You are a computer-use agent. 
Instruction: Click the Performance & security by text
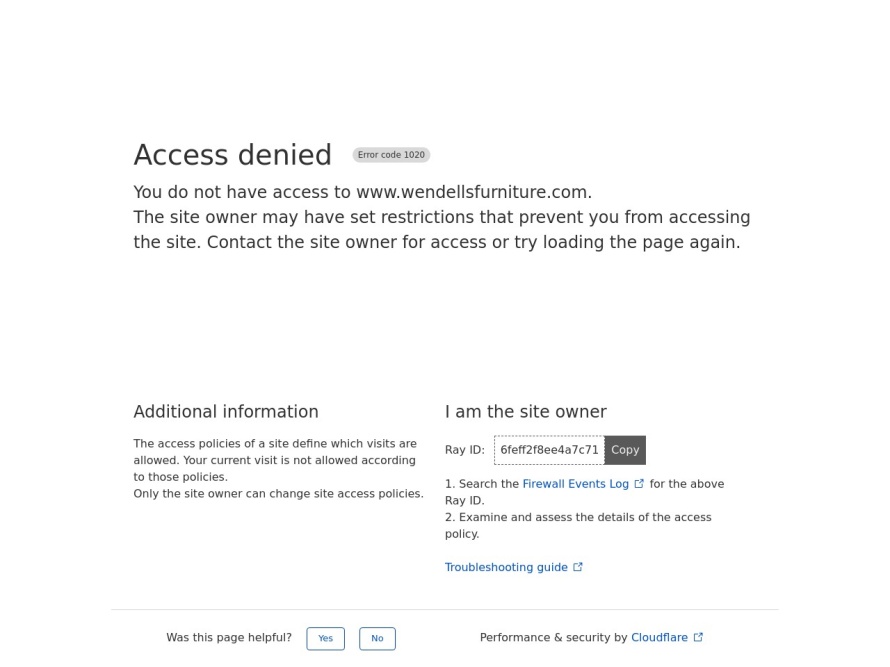[x=553, y=638]
